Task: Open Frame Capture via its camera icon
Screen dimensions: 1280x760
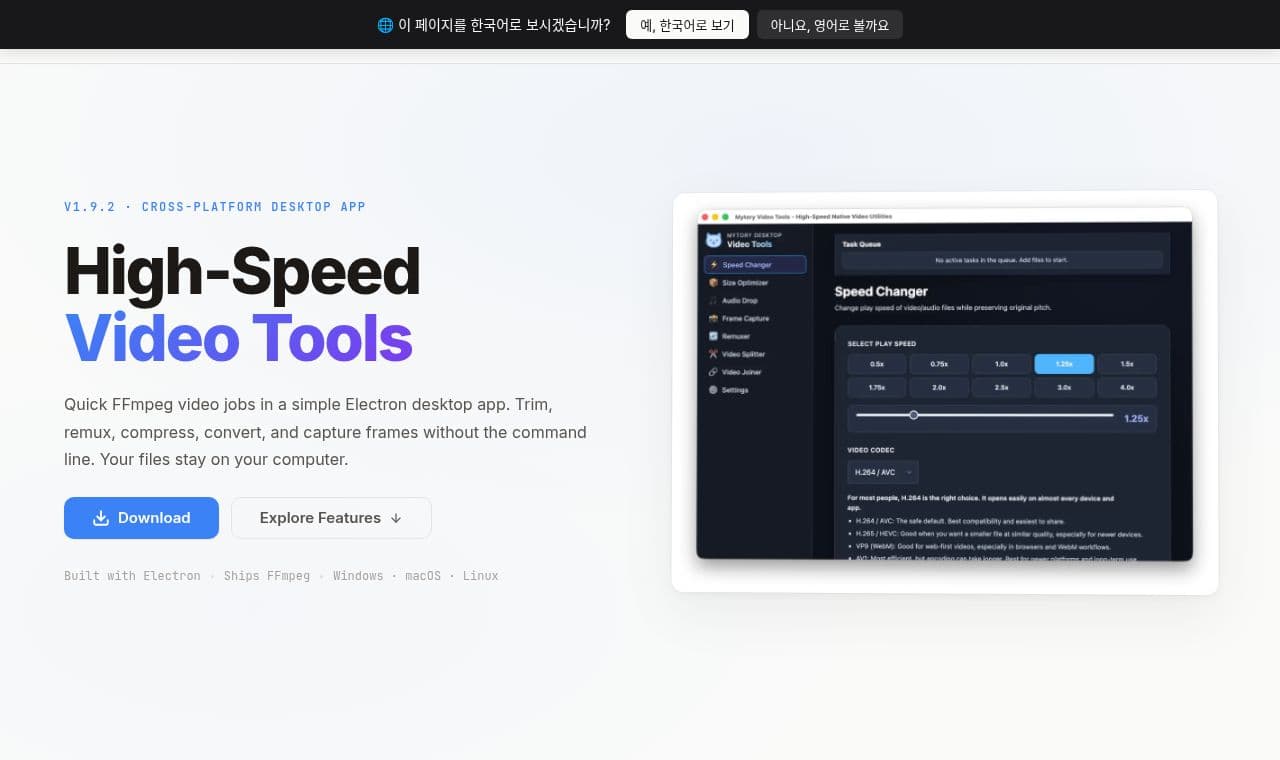Action: (713, 319)
